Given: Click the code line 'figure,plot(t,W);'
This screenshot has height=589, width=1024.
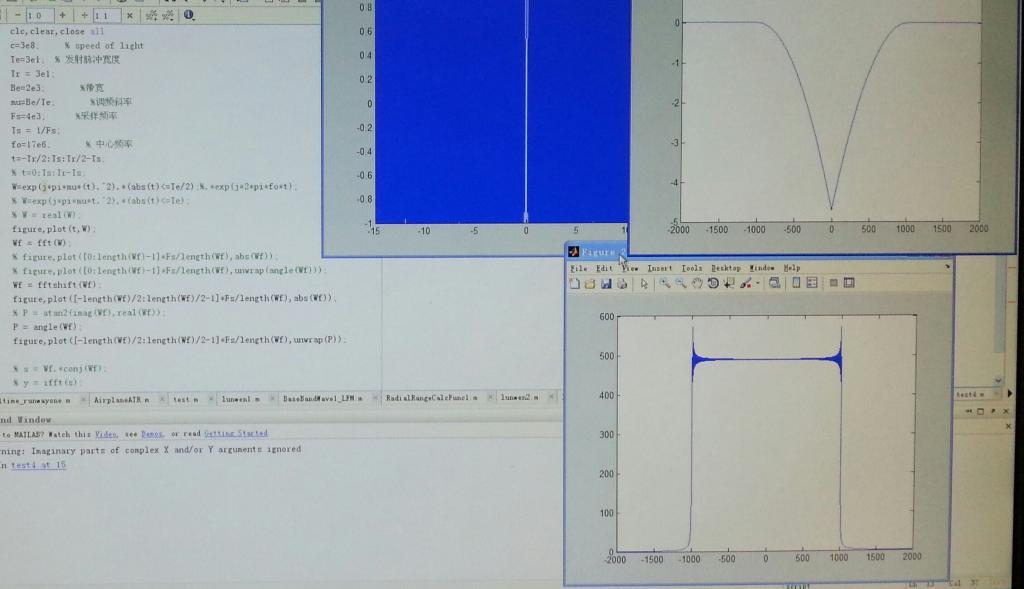Looking at the screenshot, I should click(54, 229).
